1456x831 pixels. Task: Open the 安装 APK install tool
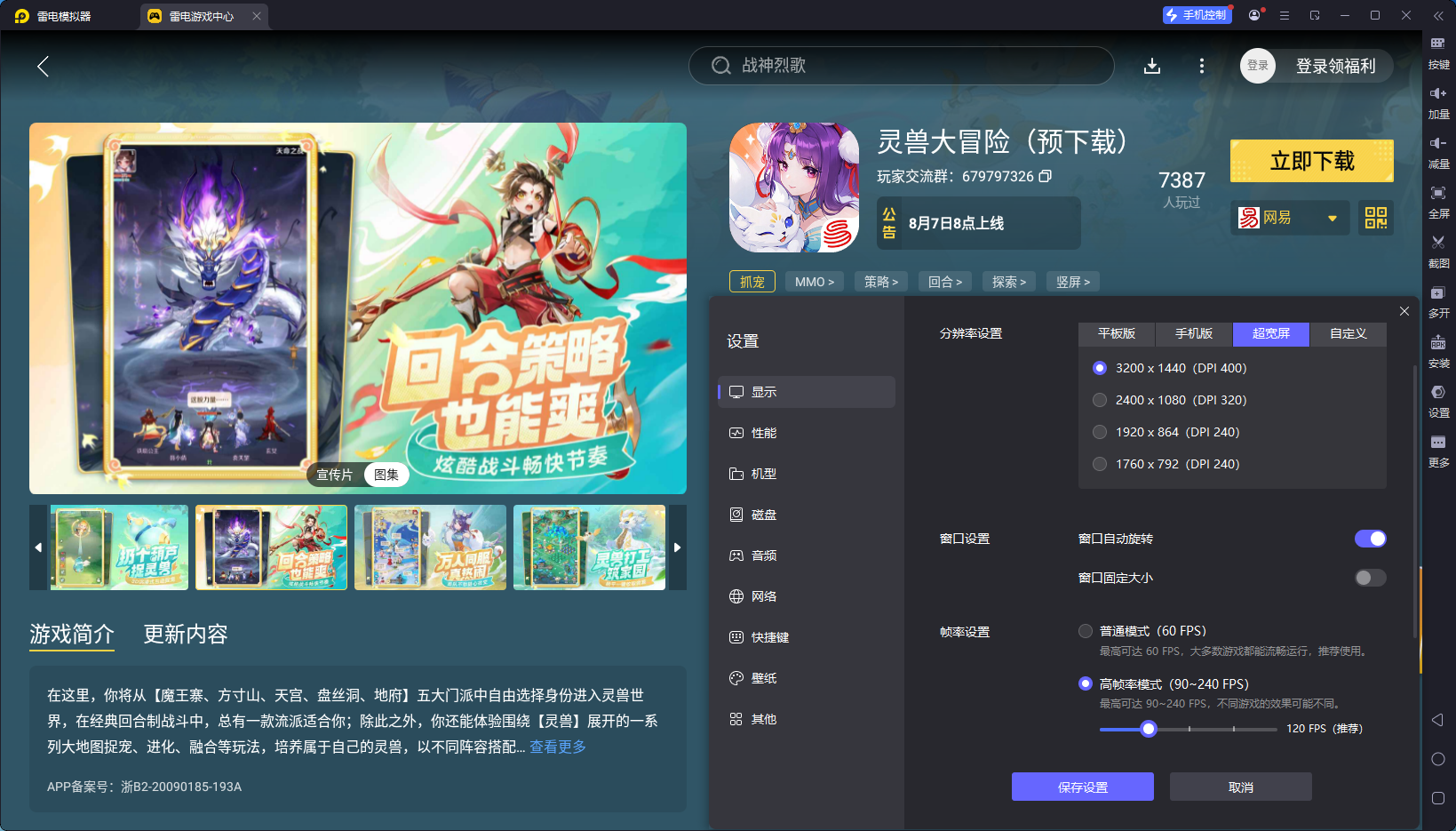[x=1438, y=352]
